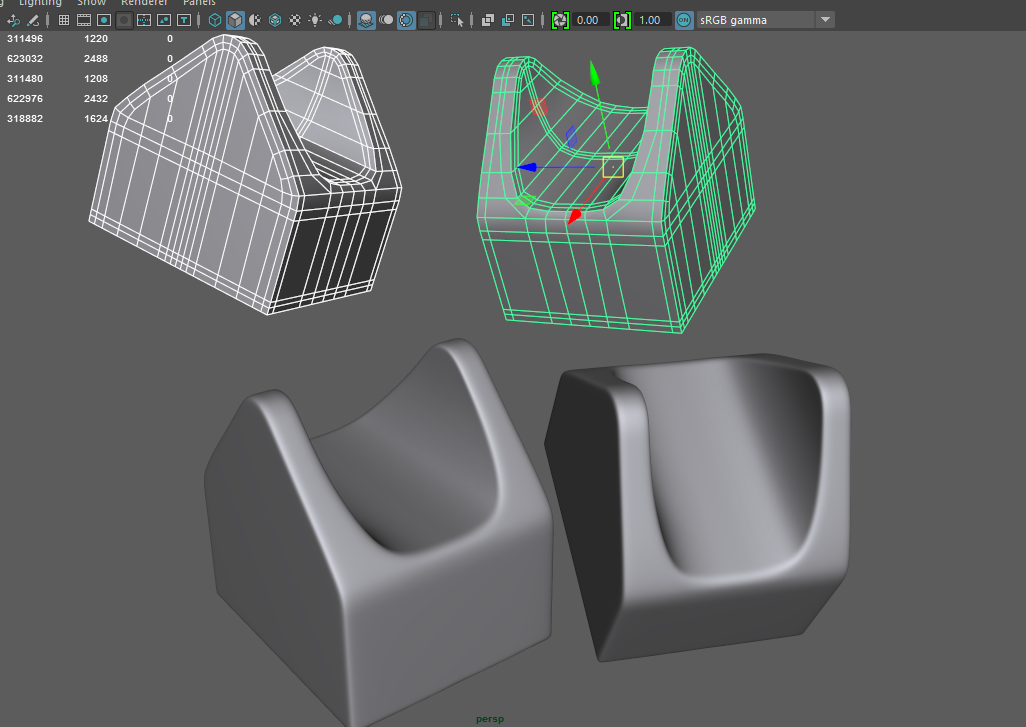Click the red square plane handle
This screenshot has width=1026, height=727.
coord(539,107)
